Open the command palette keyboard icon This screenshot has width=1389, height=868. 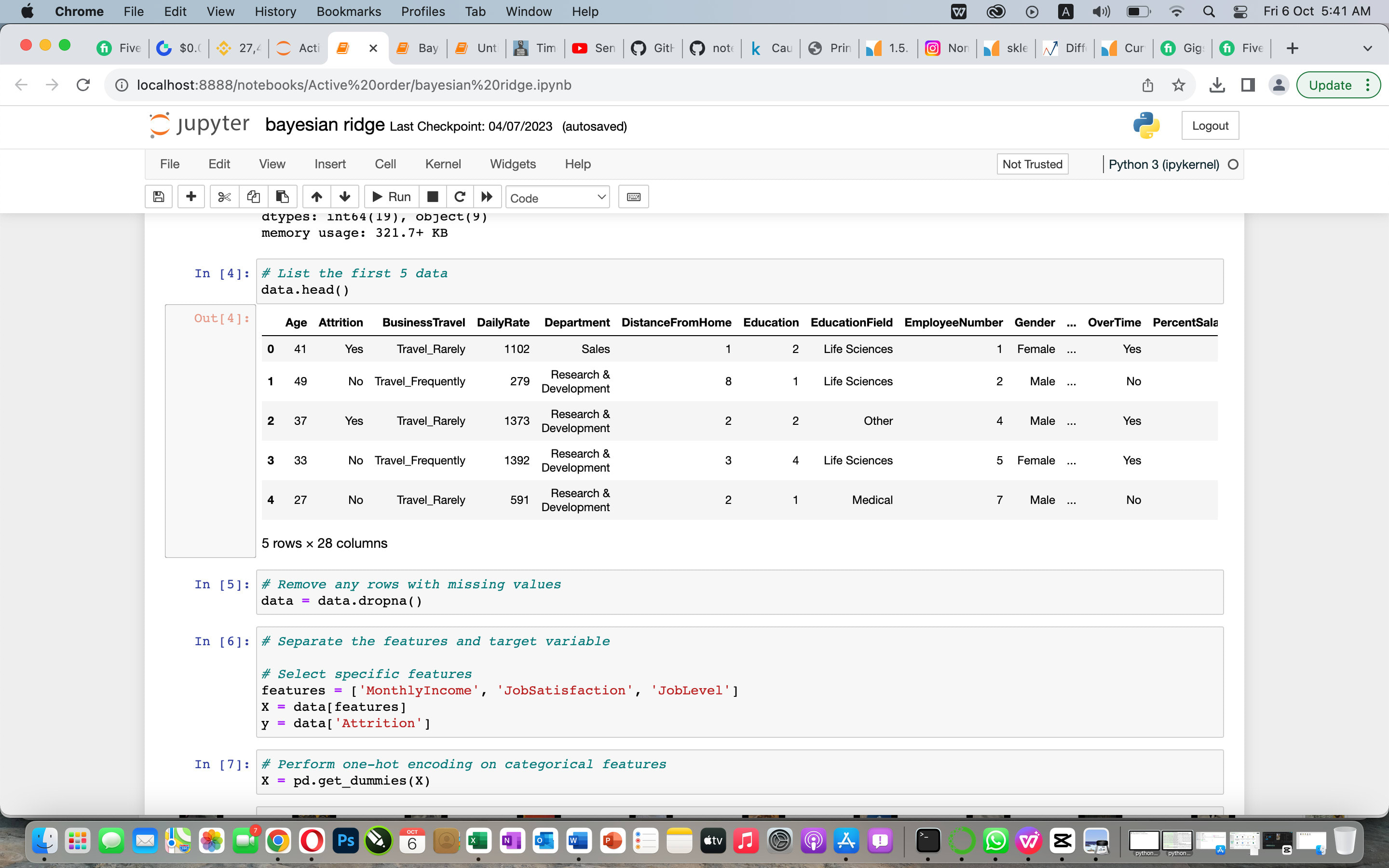(633, 197)
